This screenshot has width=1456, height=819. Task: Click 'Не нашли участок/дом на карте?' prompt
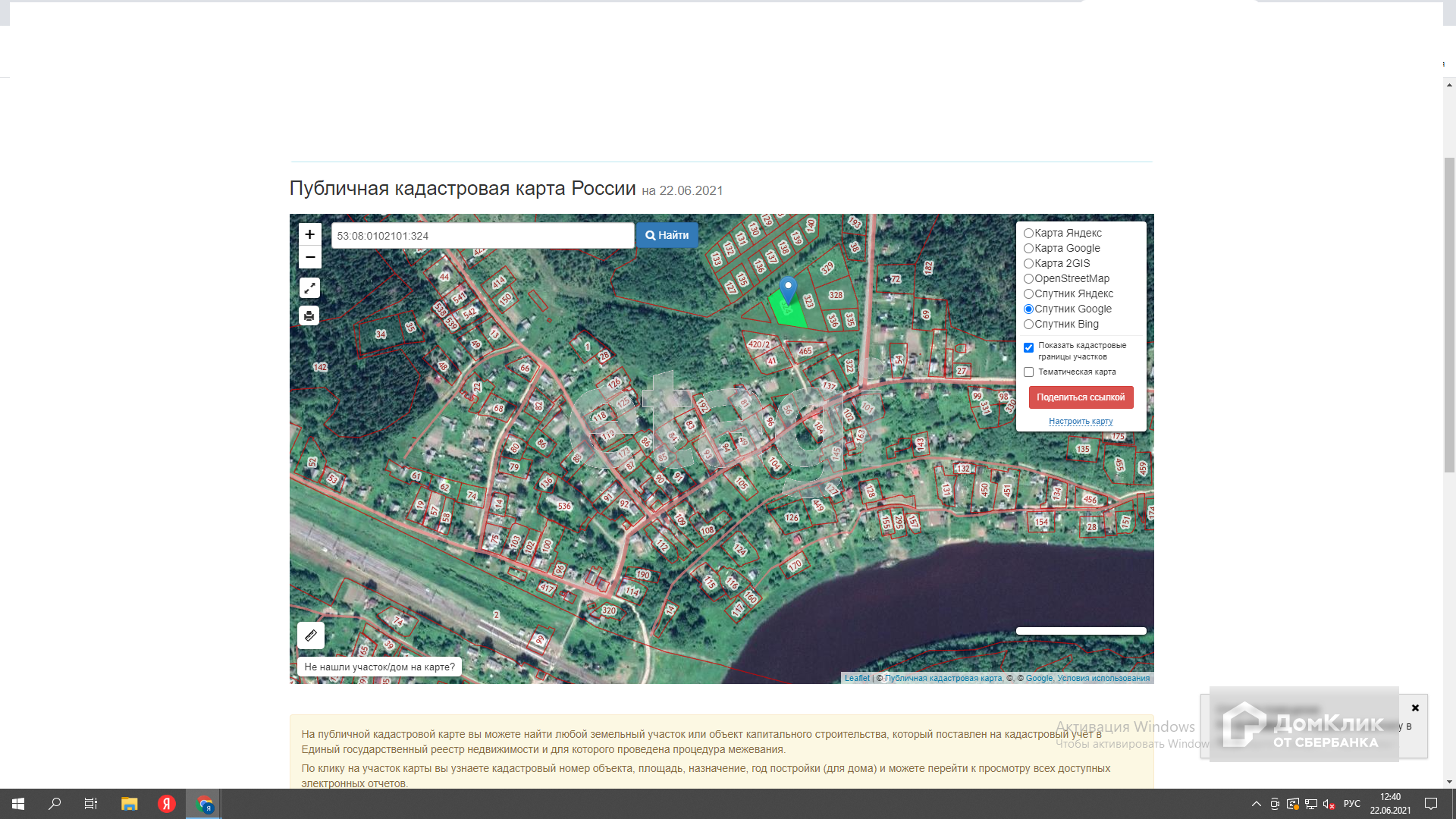pos(379,667)
